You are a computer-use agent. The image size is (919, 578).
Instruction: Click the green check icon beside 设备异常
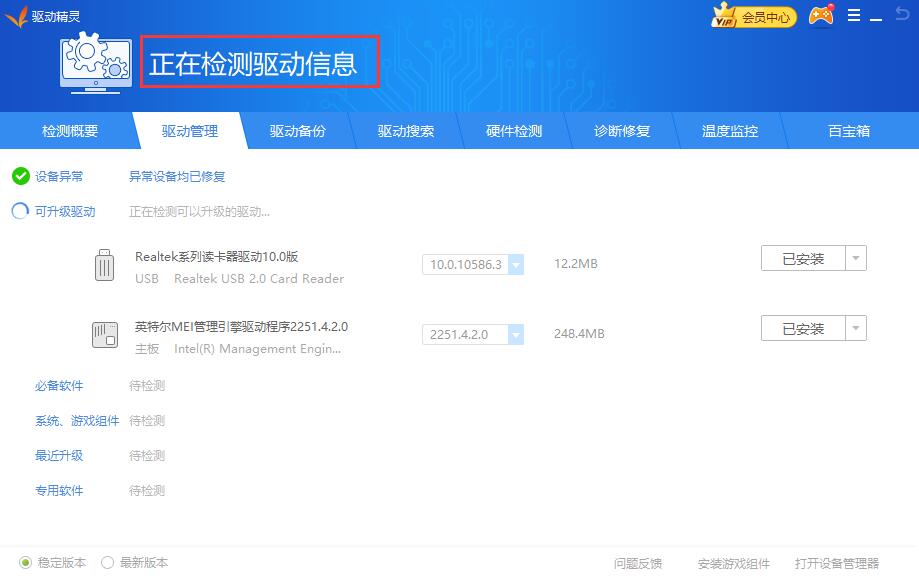coord(21,175)
